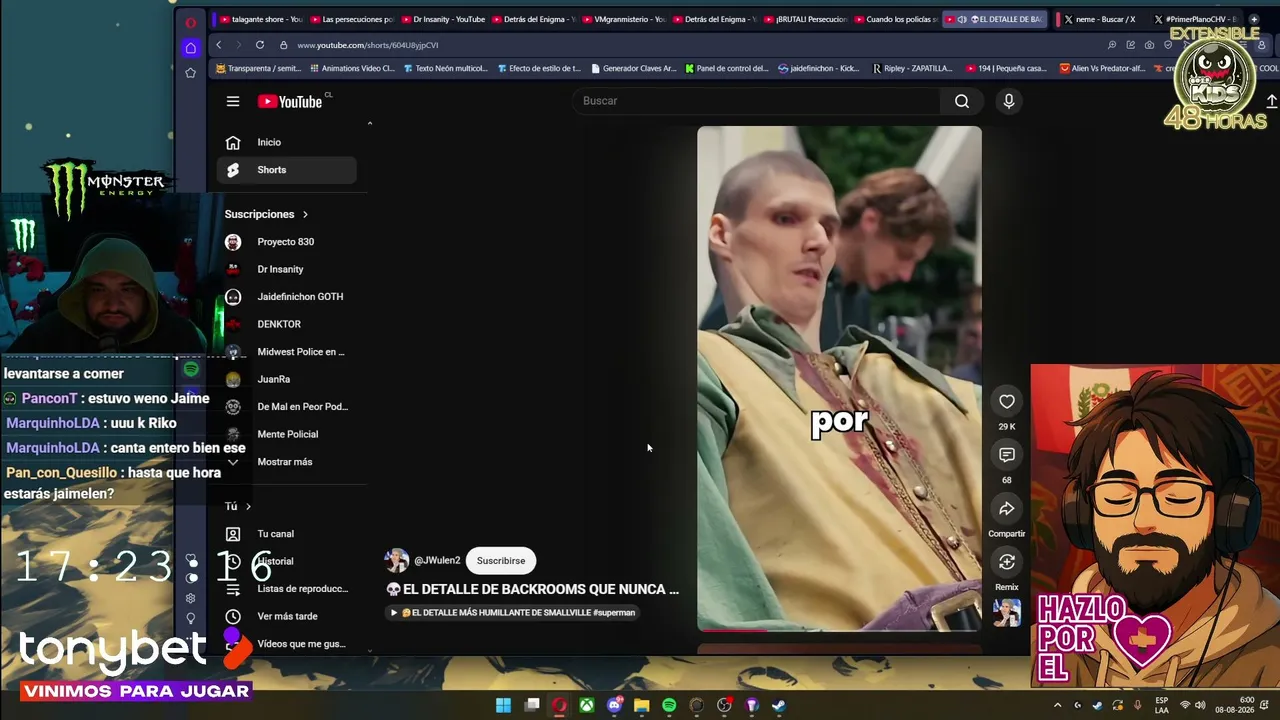Open volume control in system tray
This screenshot has height=720, width=1280.
[1200, 705]
